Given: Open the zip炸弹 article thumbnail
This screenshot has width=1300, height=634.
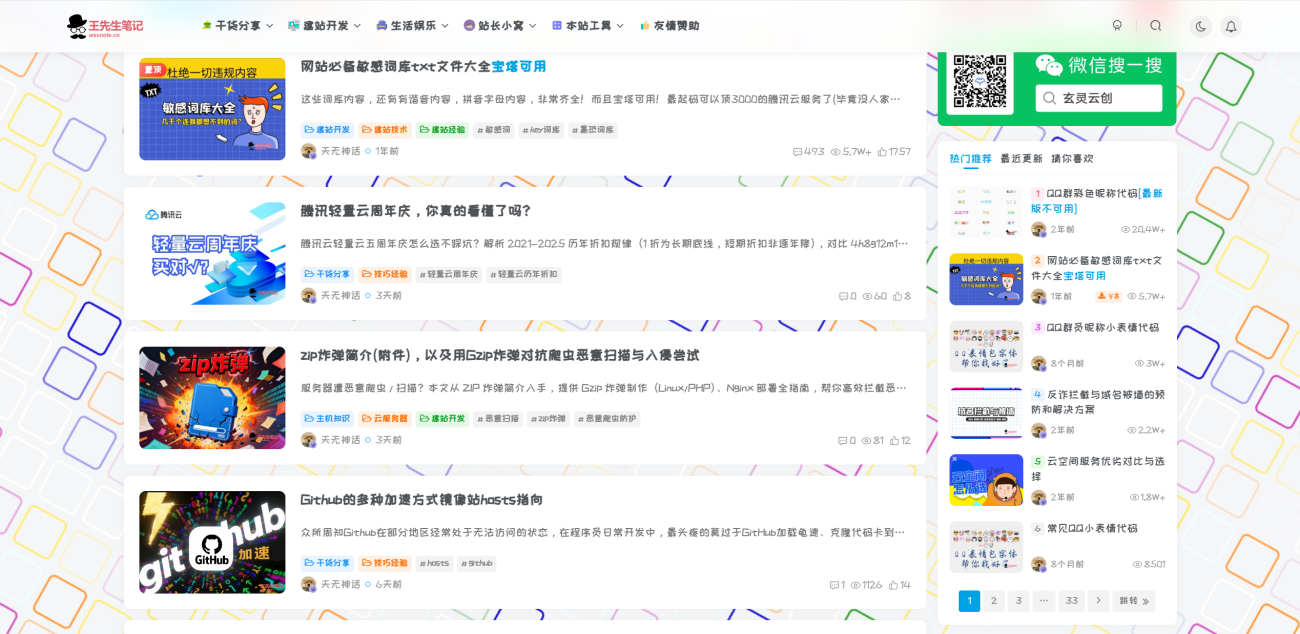Looking at the screenshot, I should 212,398.
